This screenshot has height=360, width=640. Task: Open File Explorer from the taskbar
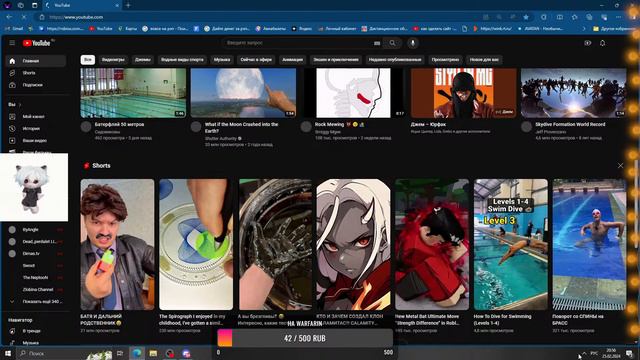[x=153, y=353]
